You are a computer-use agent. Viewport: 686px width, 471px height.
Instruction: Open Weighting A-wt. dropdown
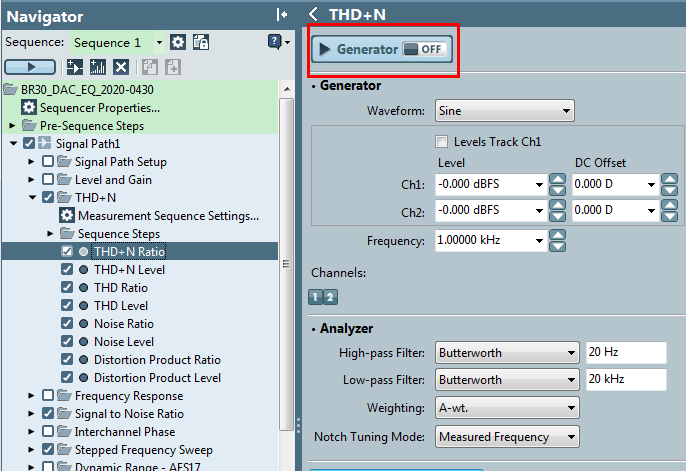507,408
